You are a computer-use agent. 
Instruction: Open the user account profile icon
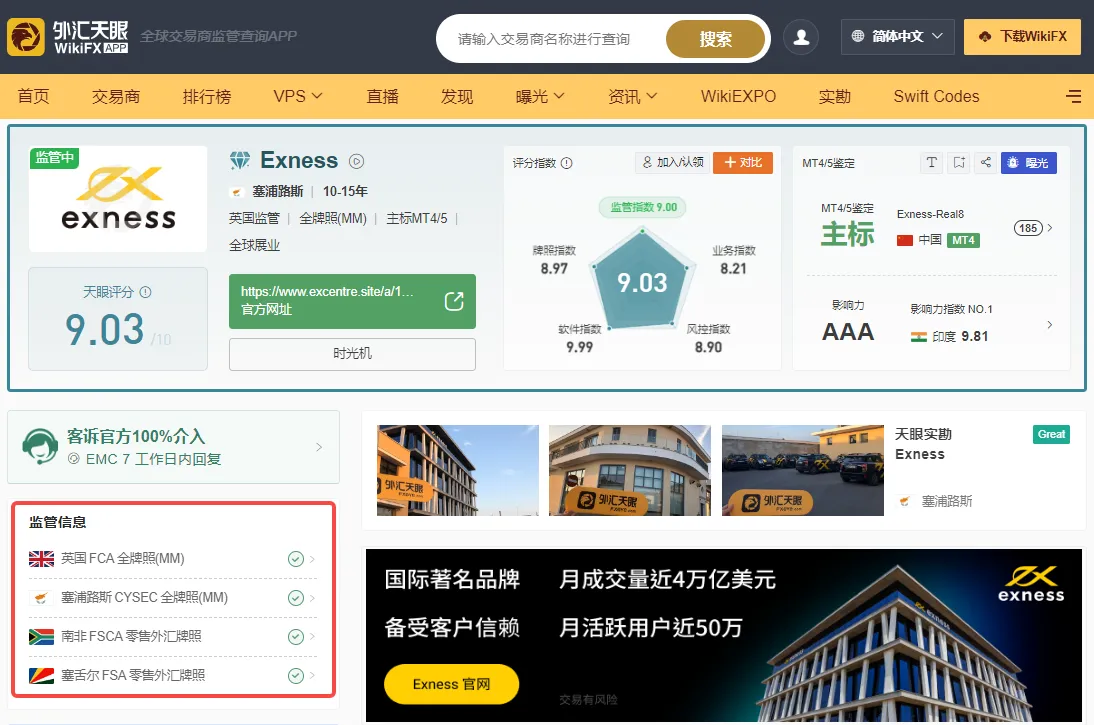[801, 37]
